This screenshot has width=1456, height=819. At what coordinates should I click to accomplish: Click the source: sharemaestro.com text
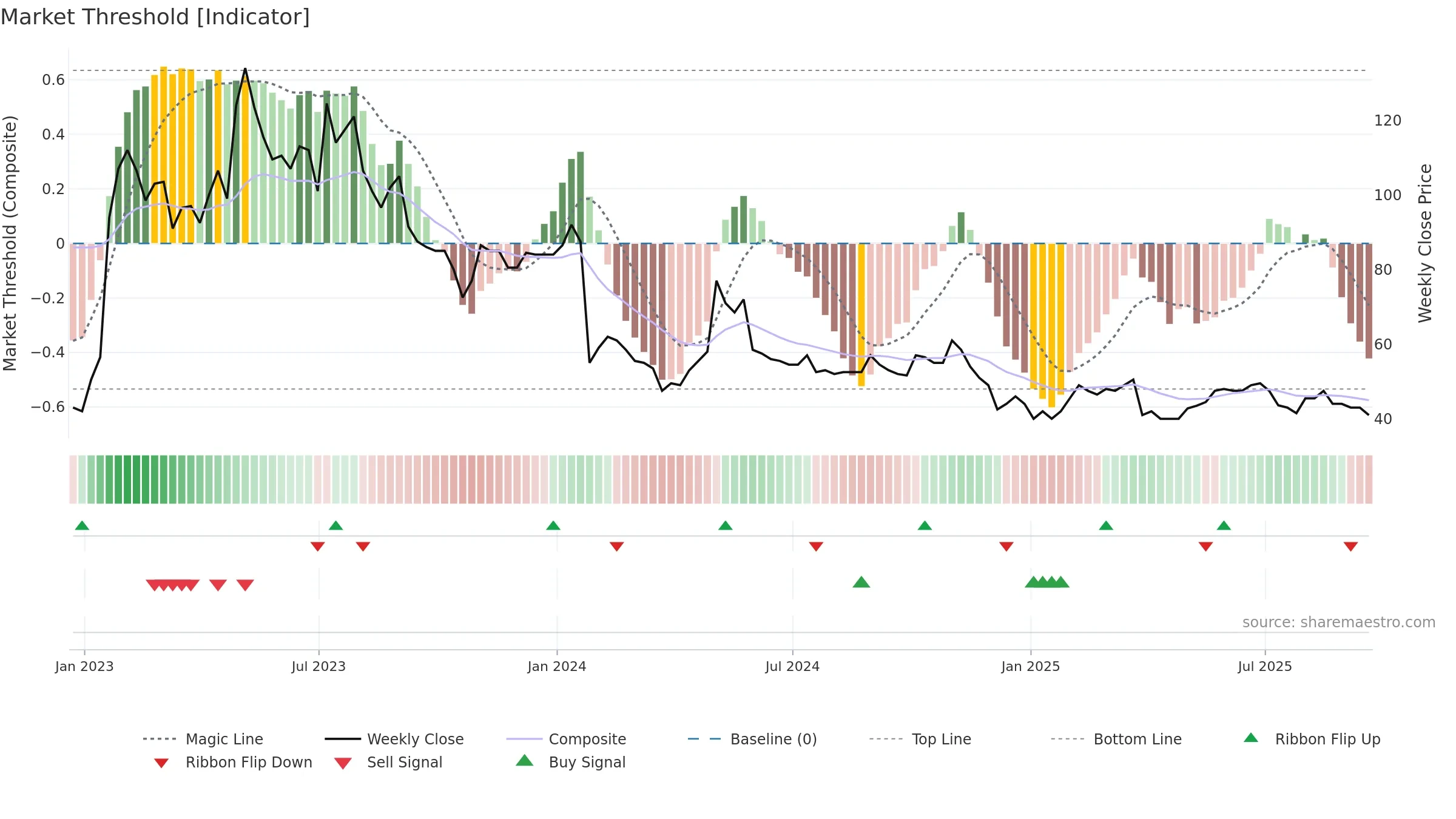1339,622
